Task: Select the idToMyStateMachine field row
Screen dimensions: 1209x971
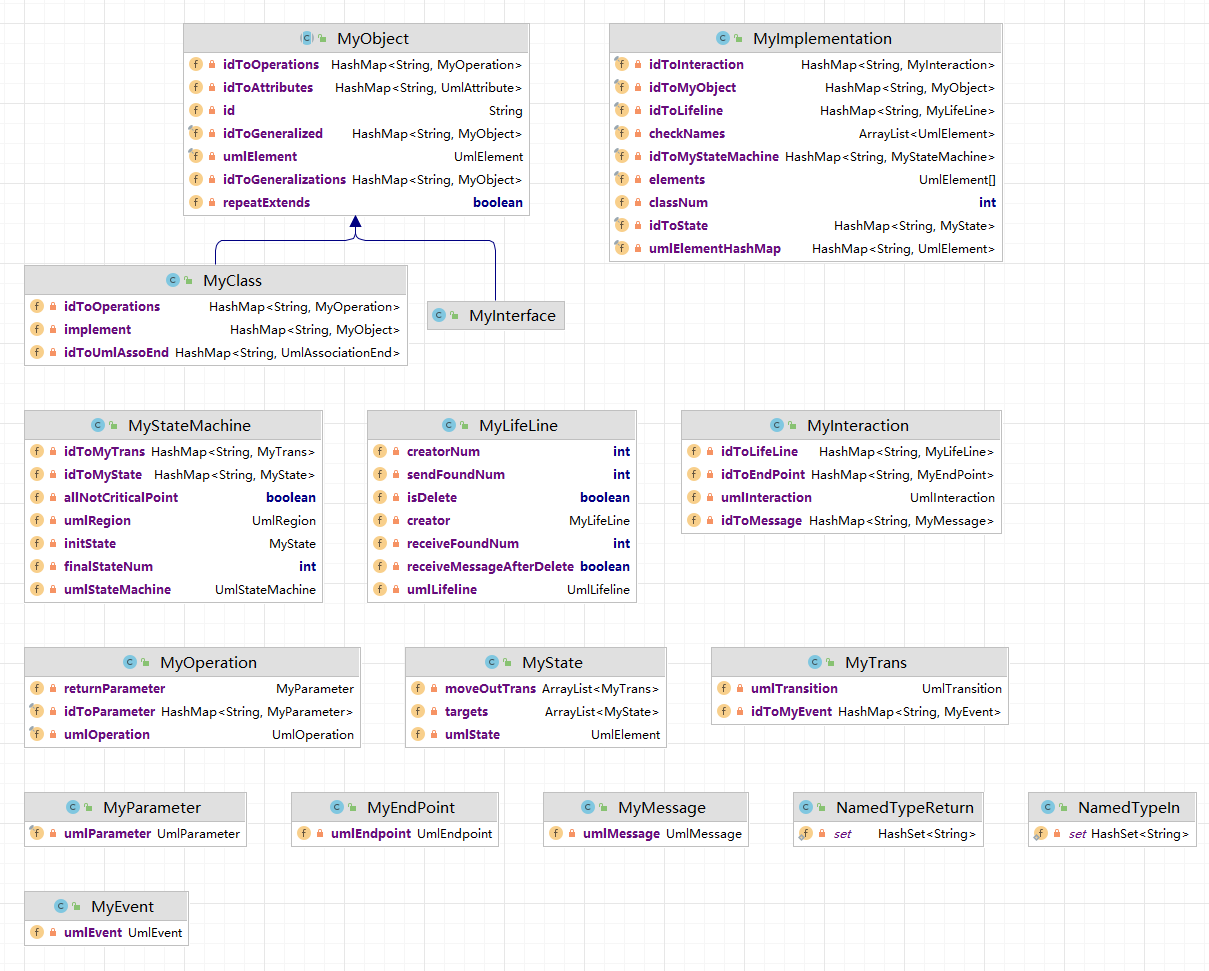Action: 805,157
